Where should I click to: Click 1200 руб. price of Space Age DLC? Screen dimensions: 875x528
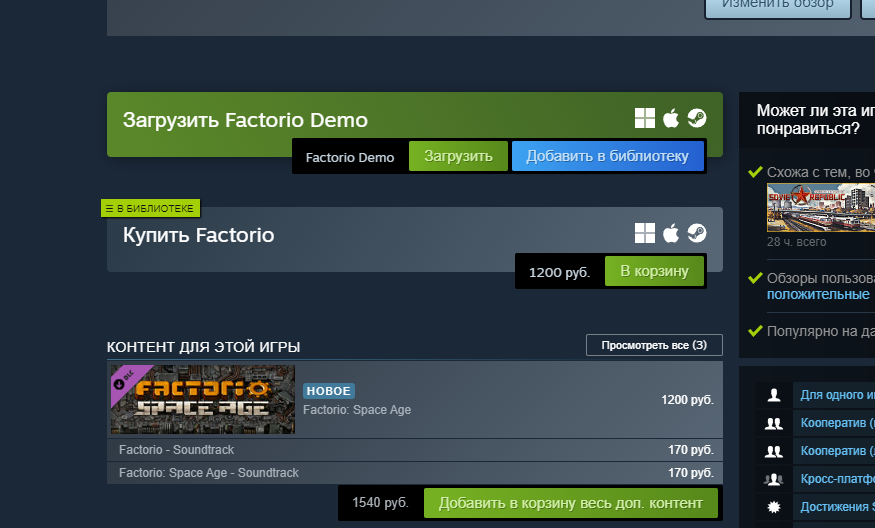coord(687,400)
